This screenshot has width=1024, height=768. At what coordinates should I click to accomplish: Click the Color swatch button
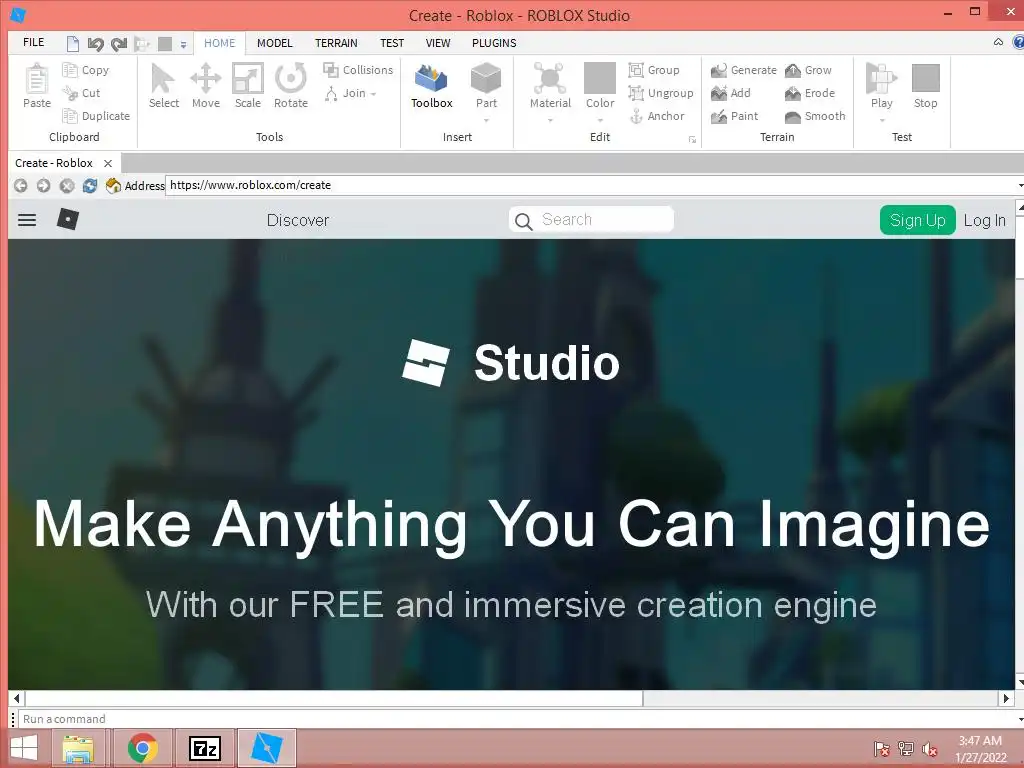click(x=600, y=78)
